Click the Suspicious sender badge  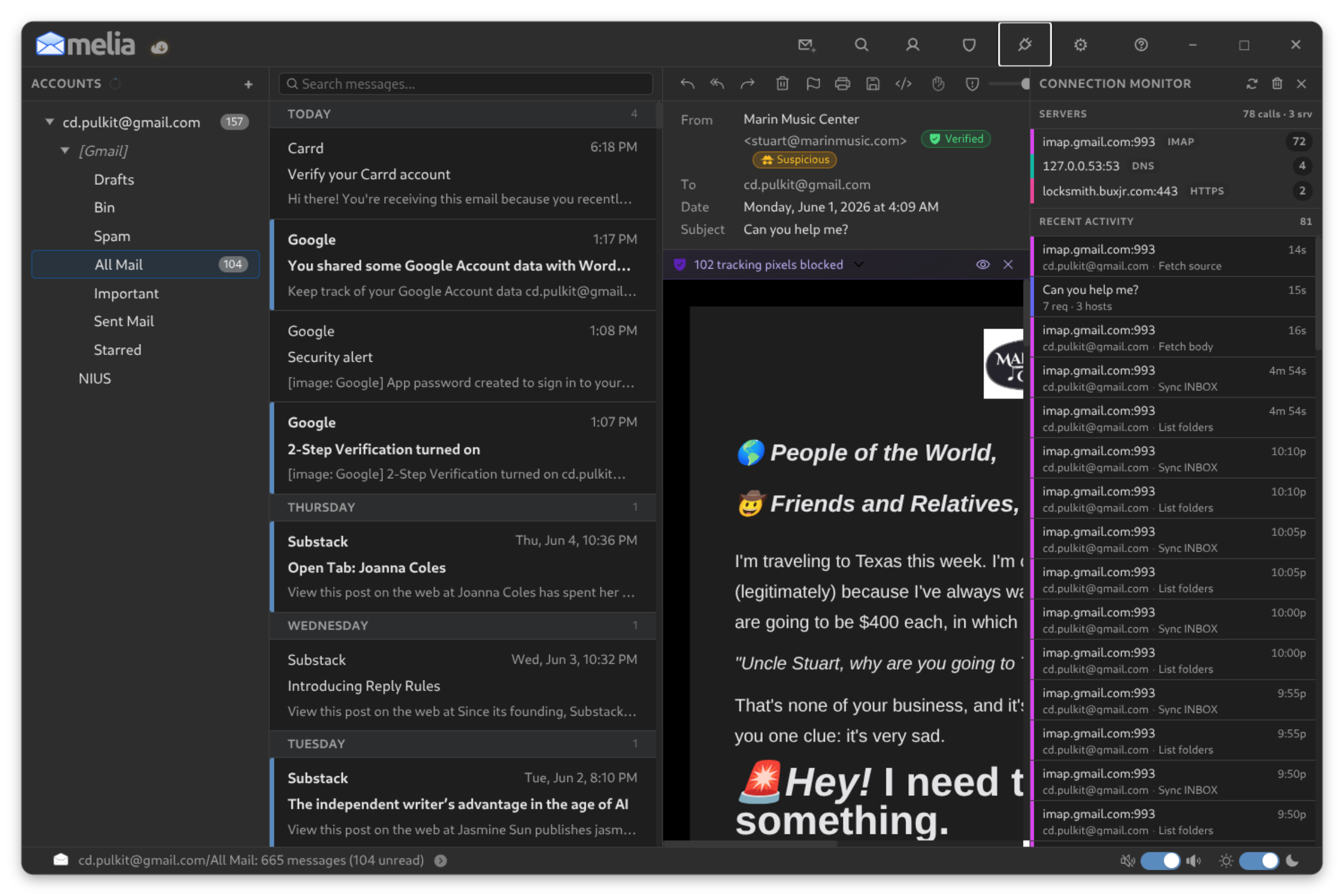795,160
